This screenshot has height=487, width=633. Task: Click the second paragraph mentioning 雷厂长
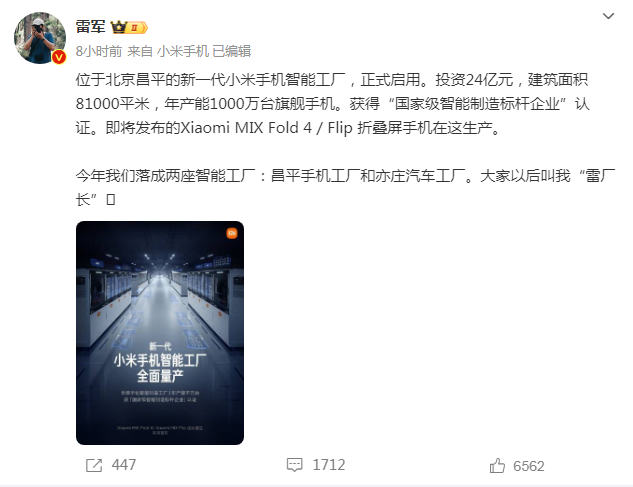[345, 187]
